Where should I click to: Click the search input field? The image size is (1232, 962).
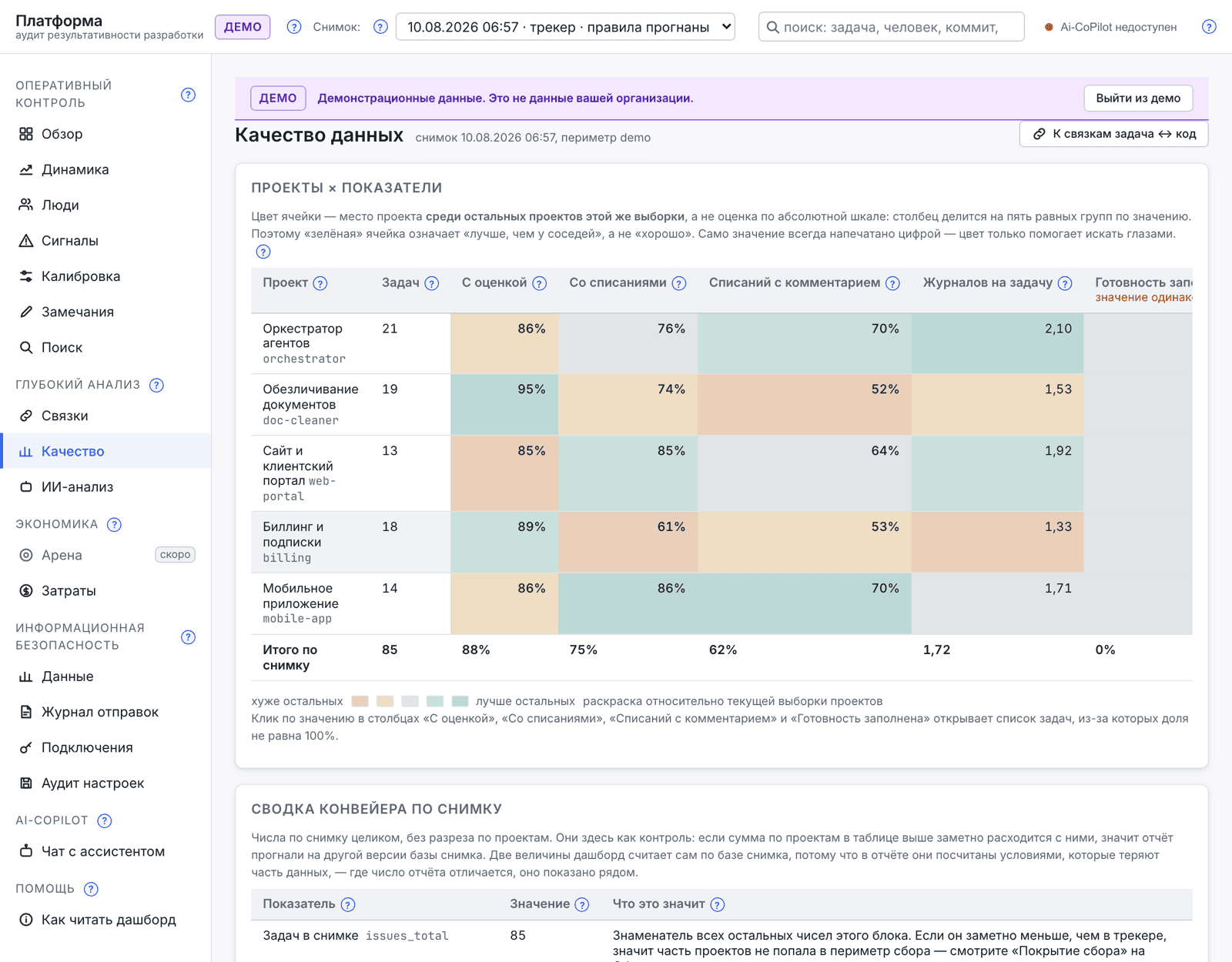[891, 27]
